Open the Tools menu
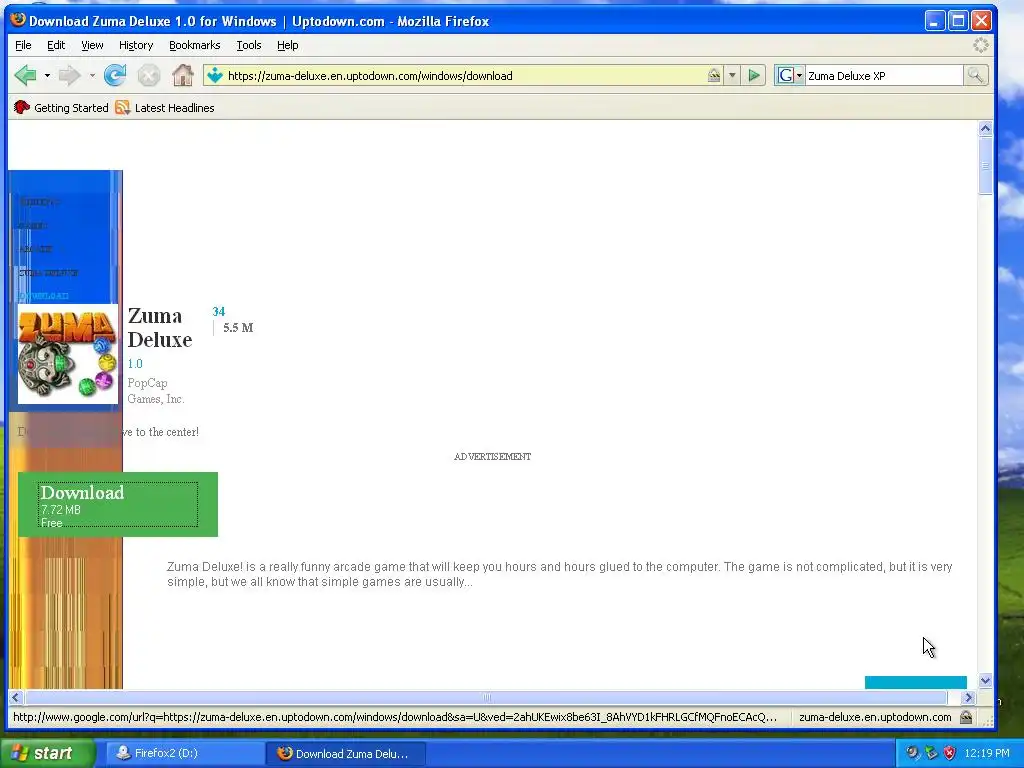This screenshot has height=768, width=1024. click(x=249, y=45)
